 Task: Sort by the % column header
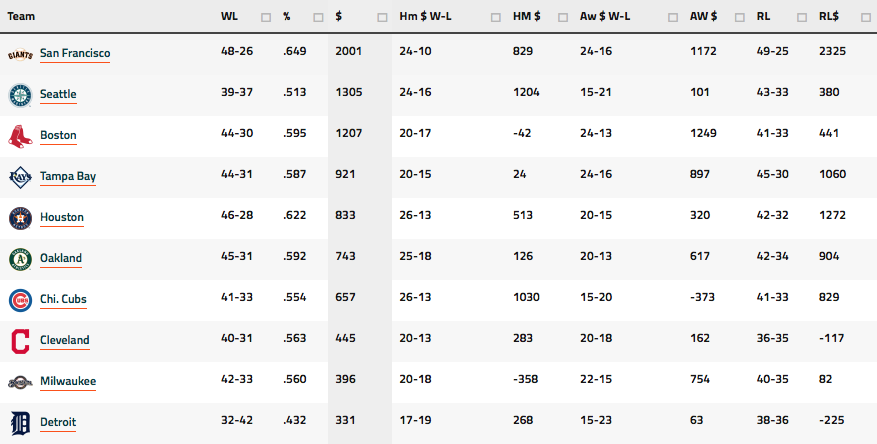286,16
